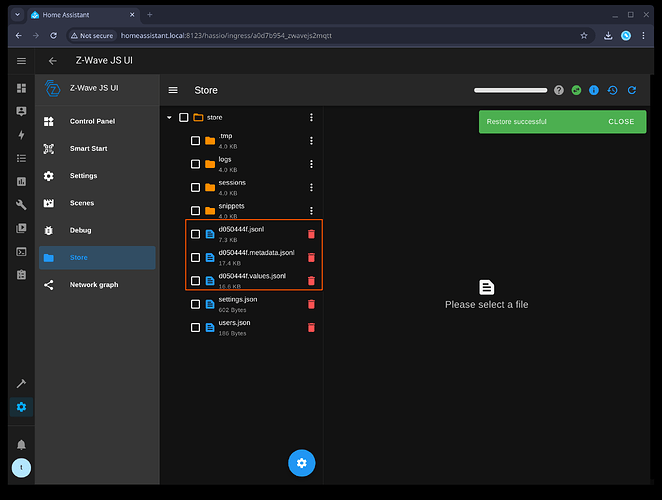662x500 pixels.
Task: Select the settings.json checkbox
Action: pos(195,304)
